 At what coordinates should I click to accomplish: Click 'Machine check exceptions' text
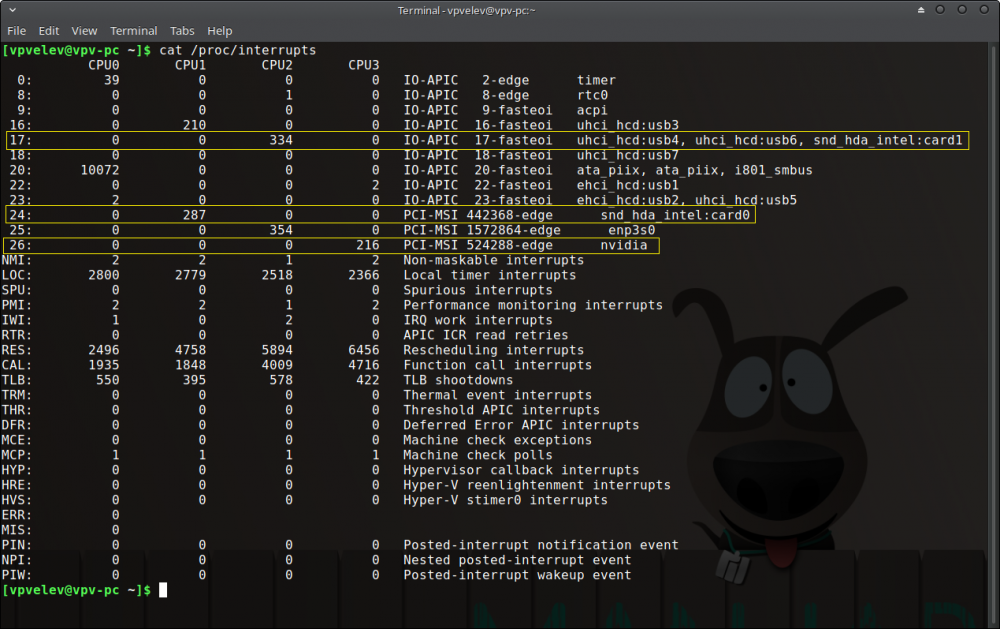click(x=497, y=440)
